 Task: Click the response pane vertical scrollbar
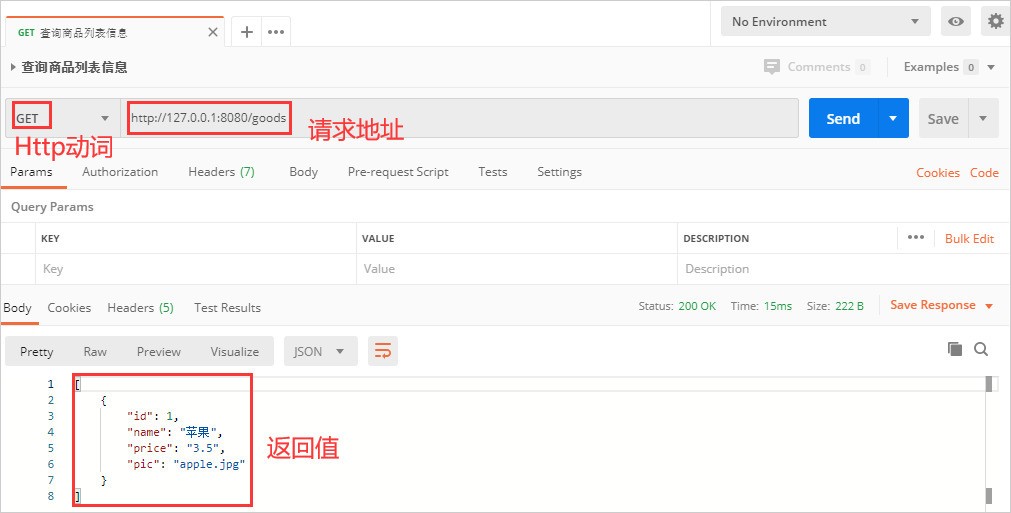(989, 440)
